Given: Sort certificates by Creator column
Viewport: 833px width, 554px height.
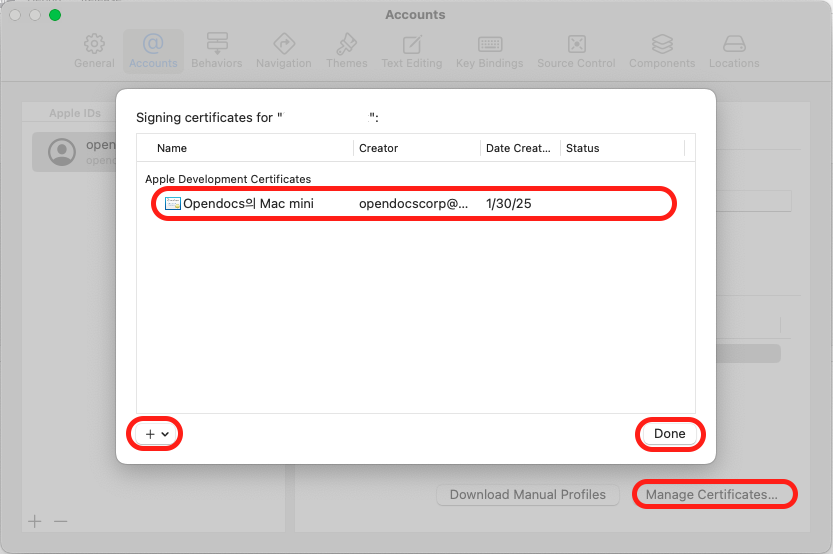Looking at the screenshot, I should pyautogui.click(x=378, y=148).
